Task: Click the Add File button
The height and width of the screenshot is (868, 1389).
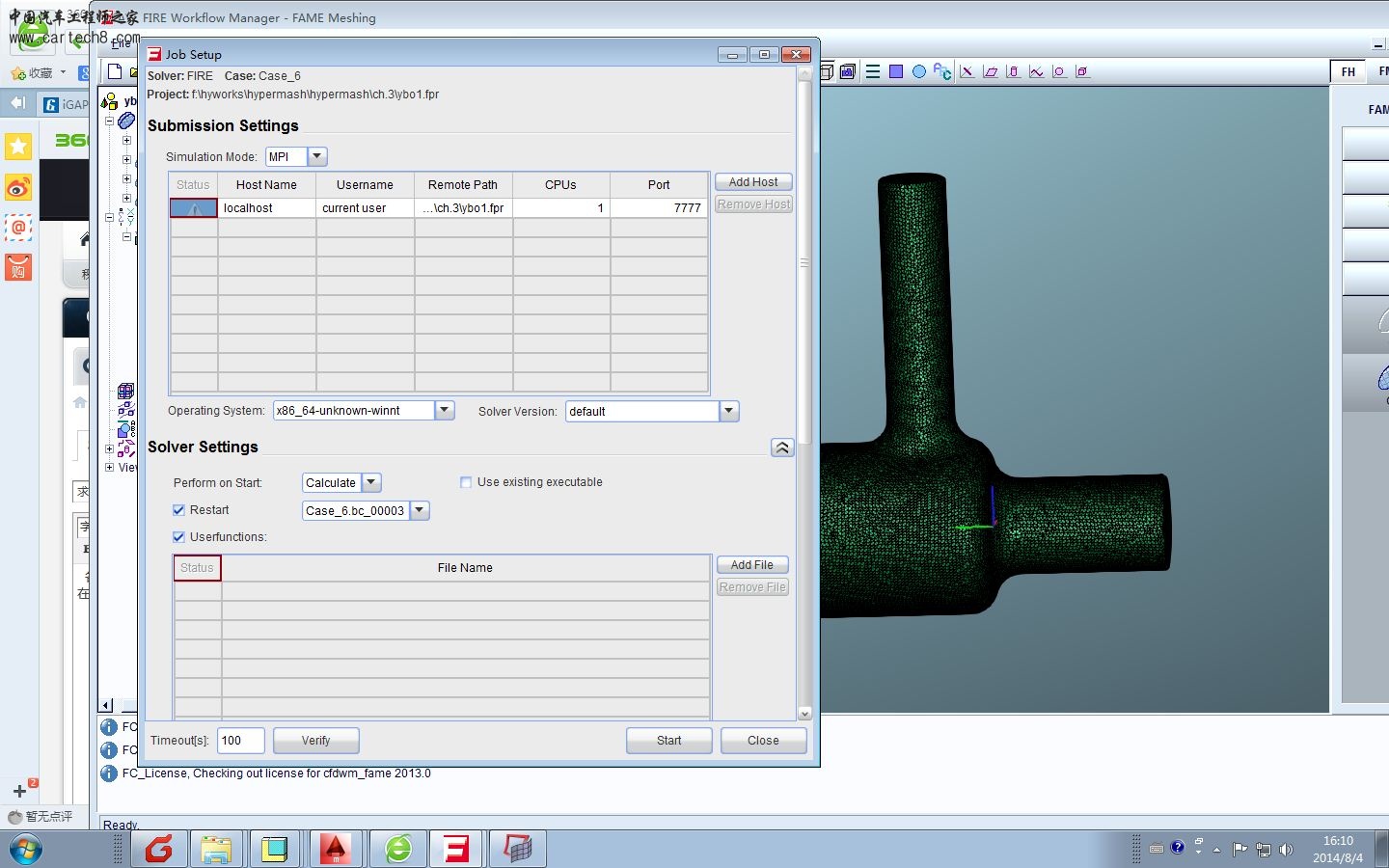Action: click(x=752, y=565)
